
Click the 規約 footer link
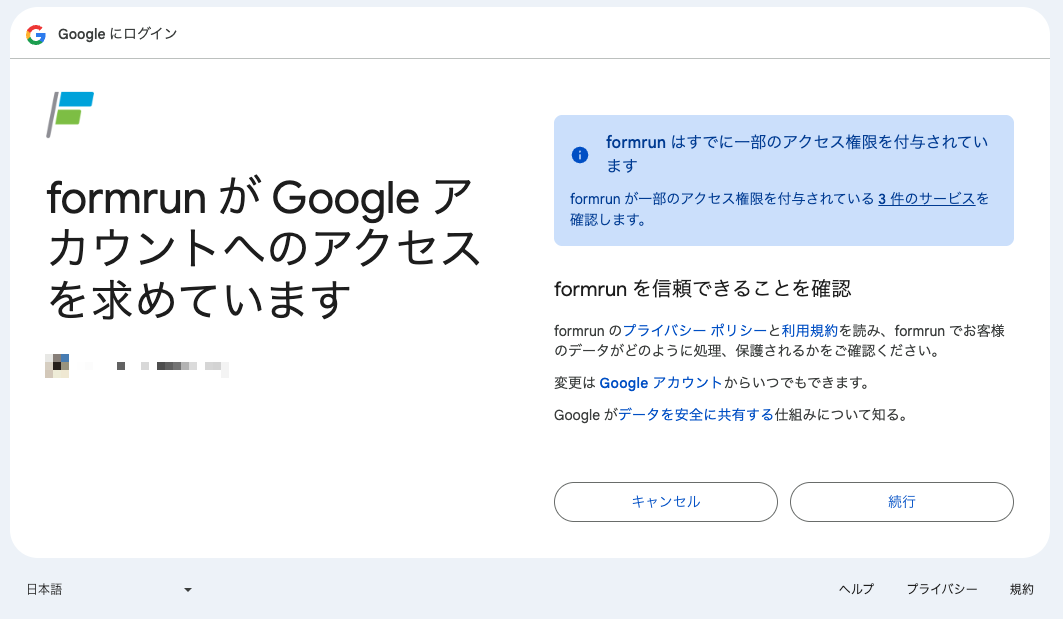coord(1022,589)
